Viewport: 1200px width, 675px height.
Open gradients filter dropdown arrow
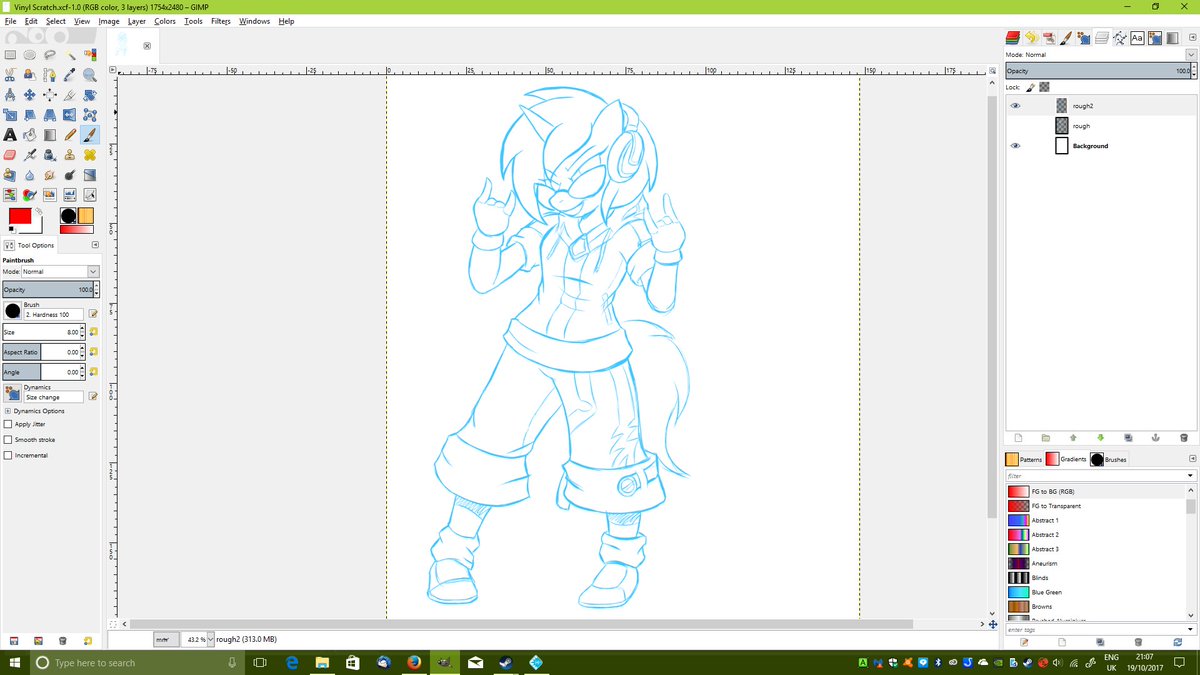tap(1190, 476)
